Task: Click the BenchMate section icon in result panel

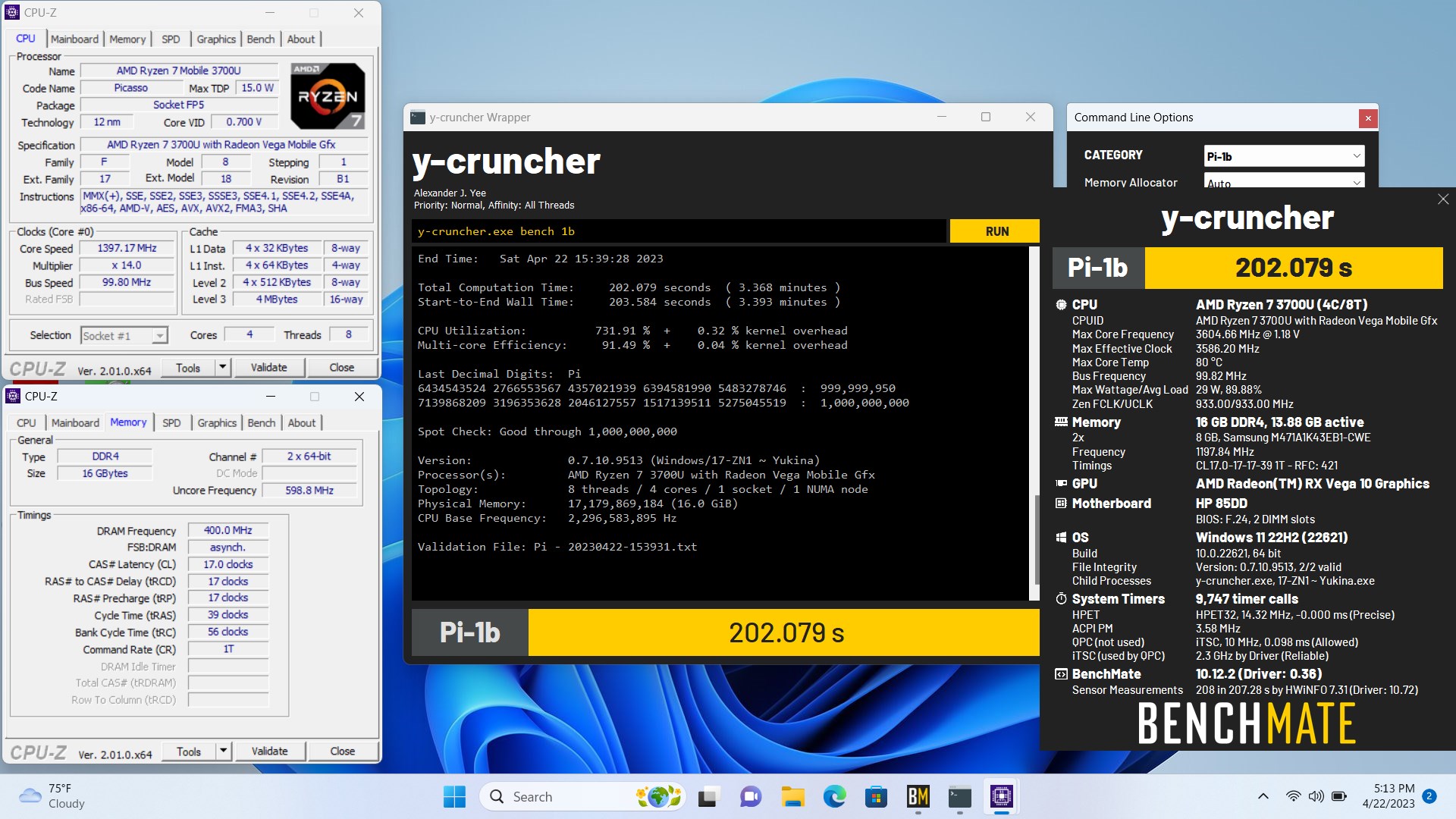Action: (1061, 673)
